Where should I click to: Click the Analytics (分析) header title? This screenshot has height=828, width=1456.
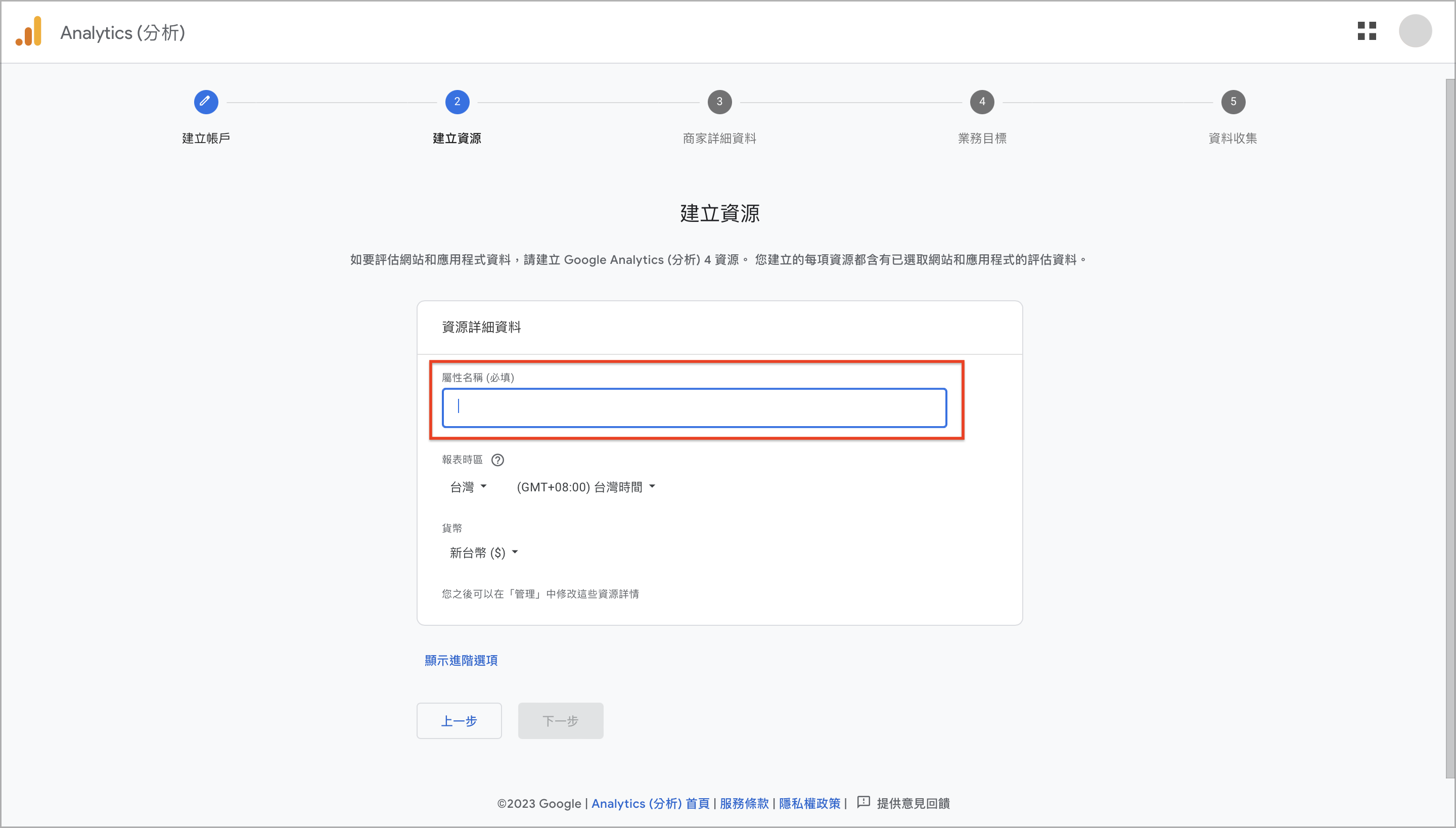coord(123,32)
